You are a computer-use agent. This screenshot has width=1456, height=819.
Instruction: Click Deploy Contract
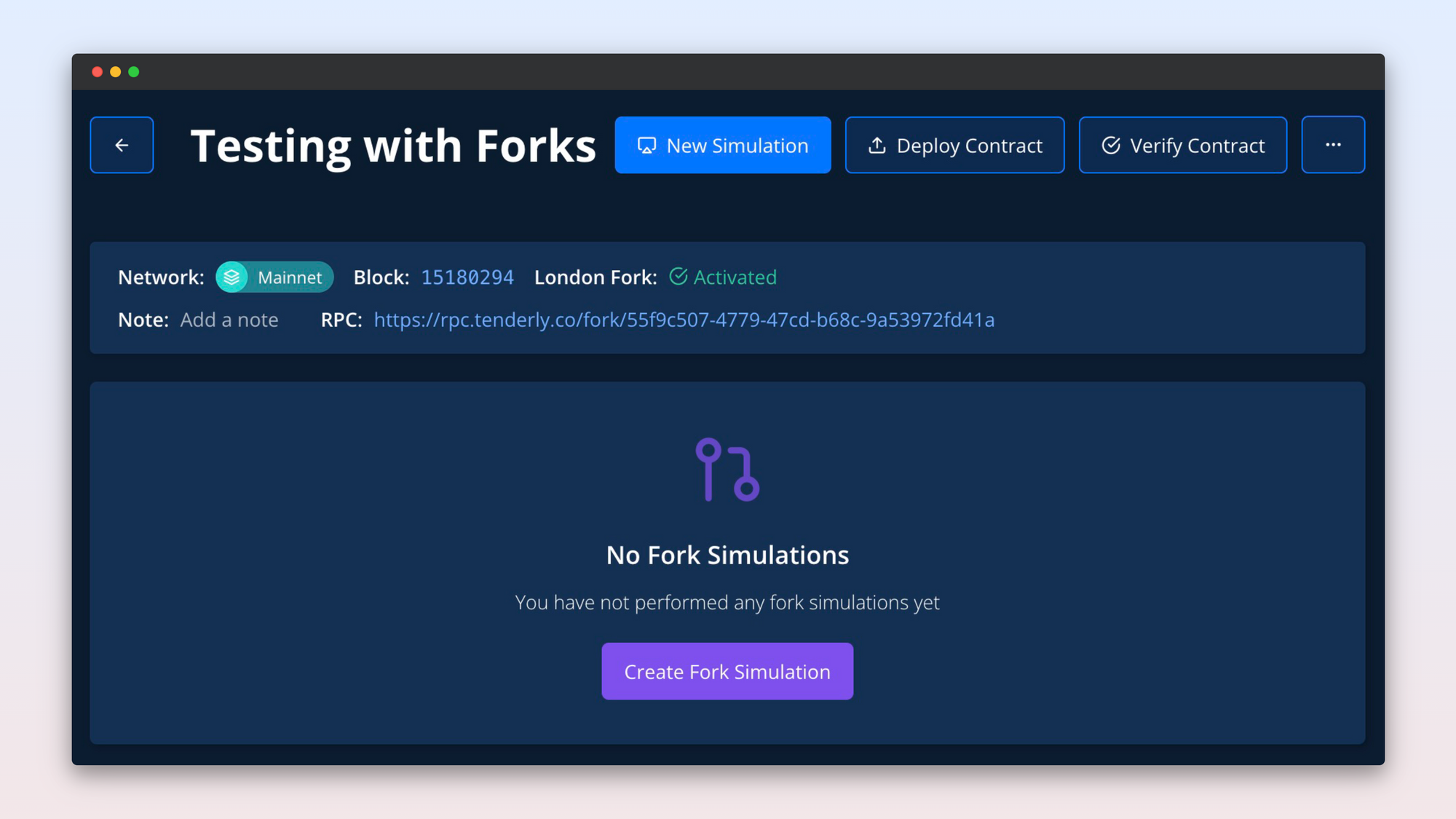tap(954, 145)
